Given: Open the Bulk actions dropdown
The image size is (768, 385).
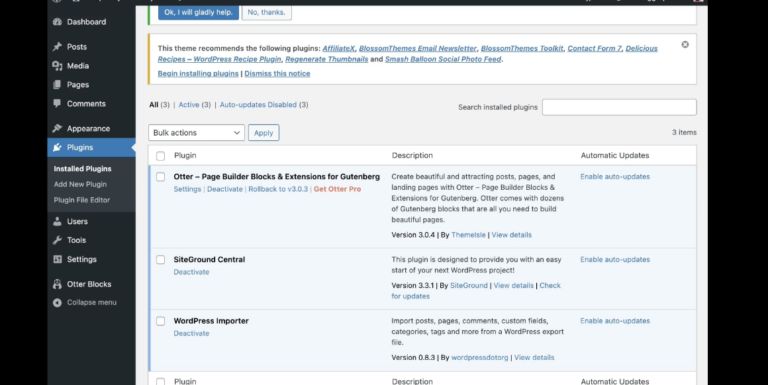Looking at the screenshot, I should click(196, 133).
